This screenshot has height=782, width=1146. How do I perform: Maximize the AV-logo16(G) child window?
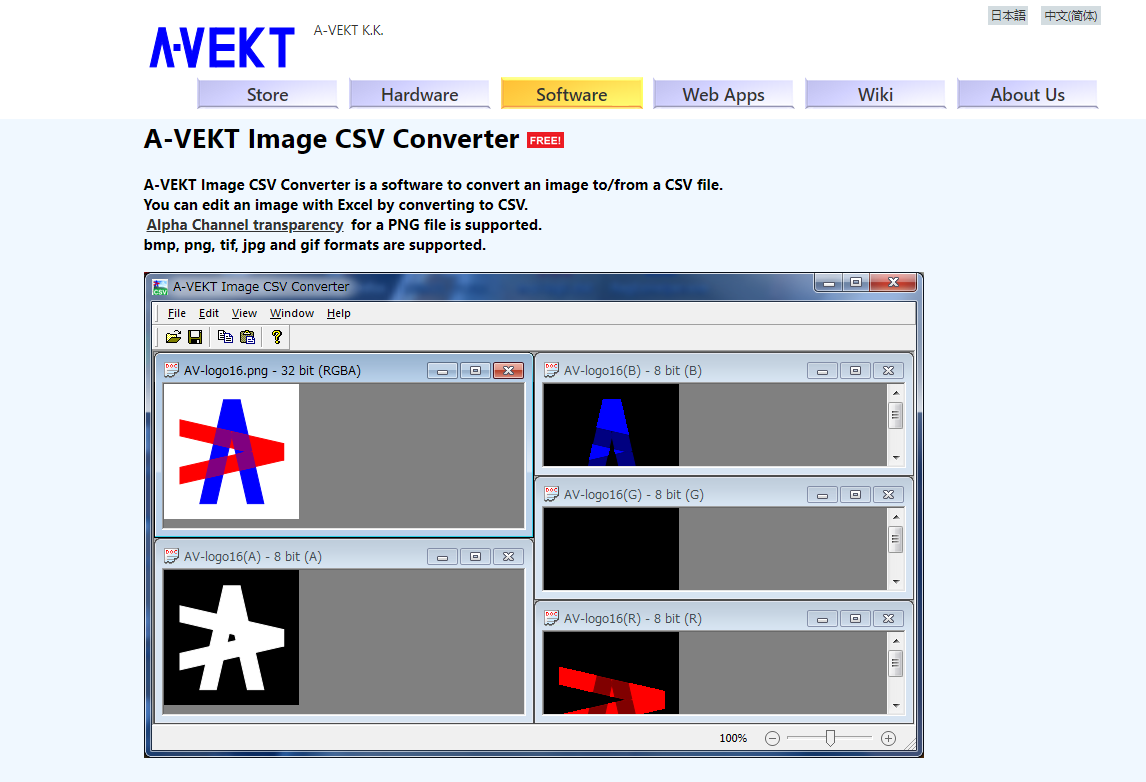(x=855, y=495)
